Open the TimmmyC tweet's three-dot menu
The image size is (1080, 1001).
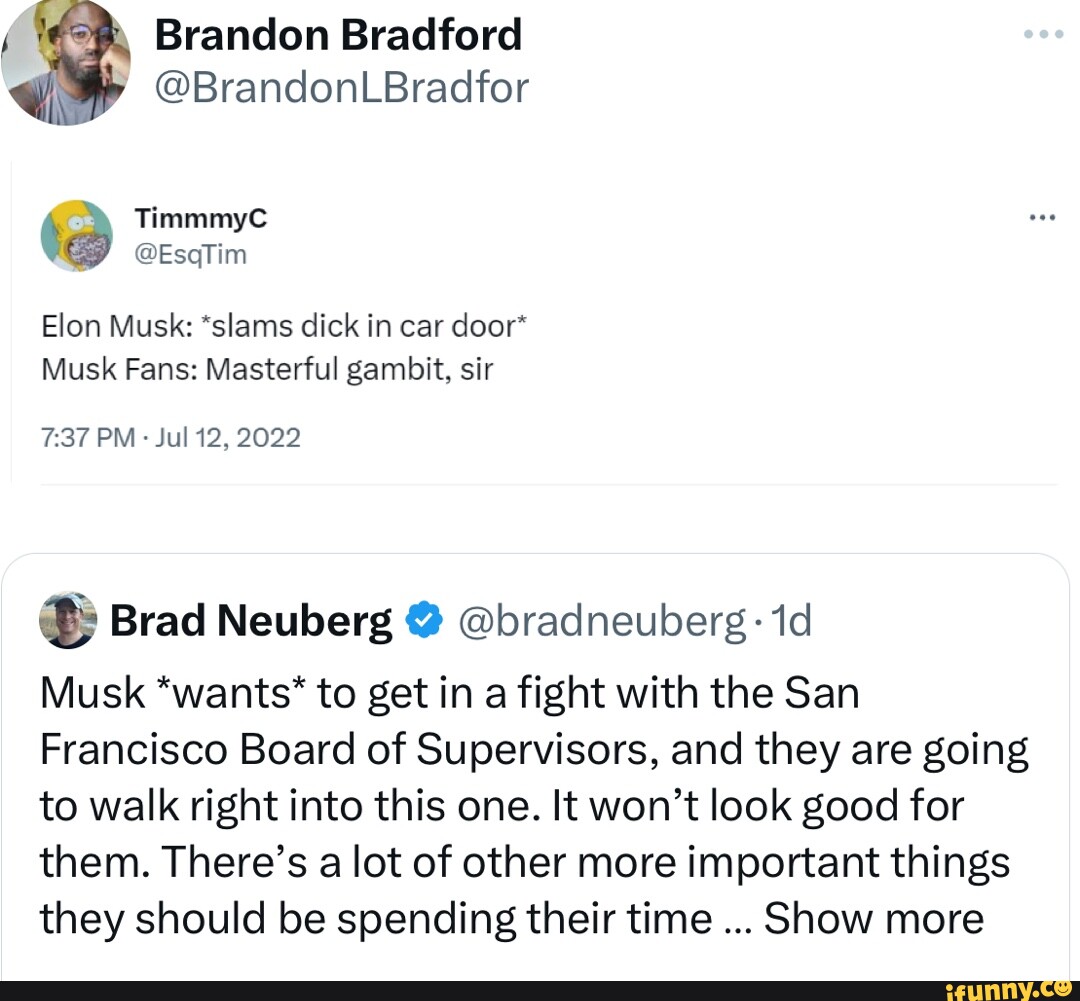[x=1042, y=217]
